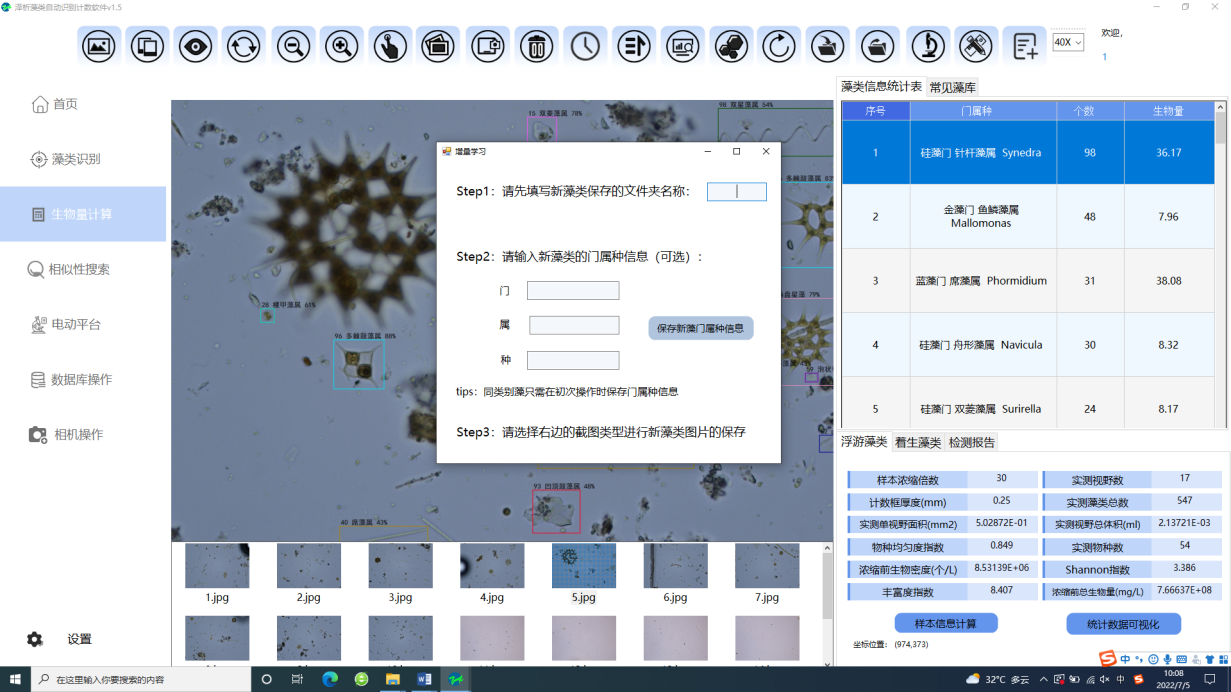Switch to the 常见藻库 tab
Viewport: 1231px width, 692px height.
(x=953, y=88)
